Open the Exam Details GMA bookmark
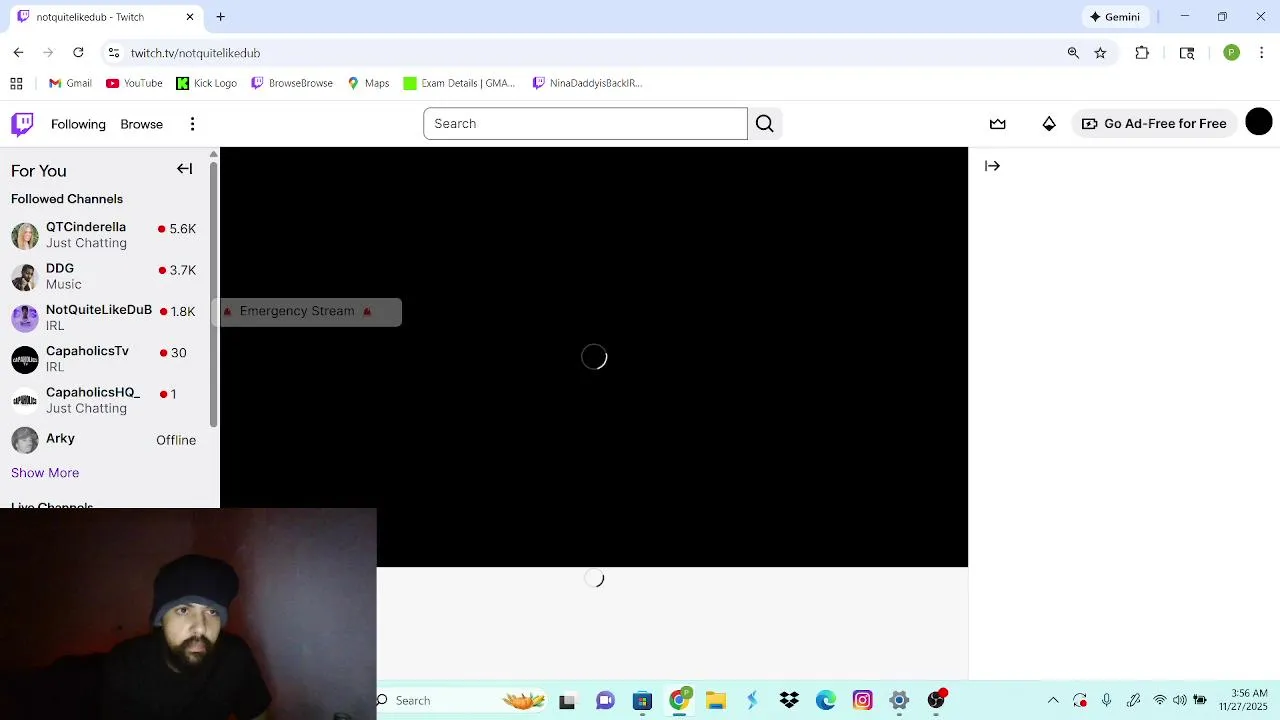 point(459,83)
